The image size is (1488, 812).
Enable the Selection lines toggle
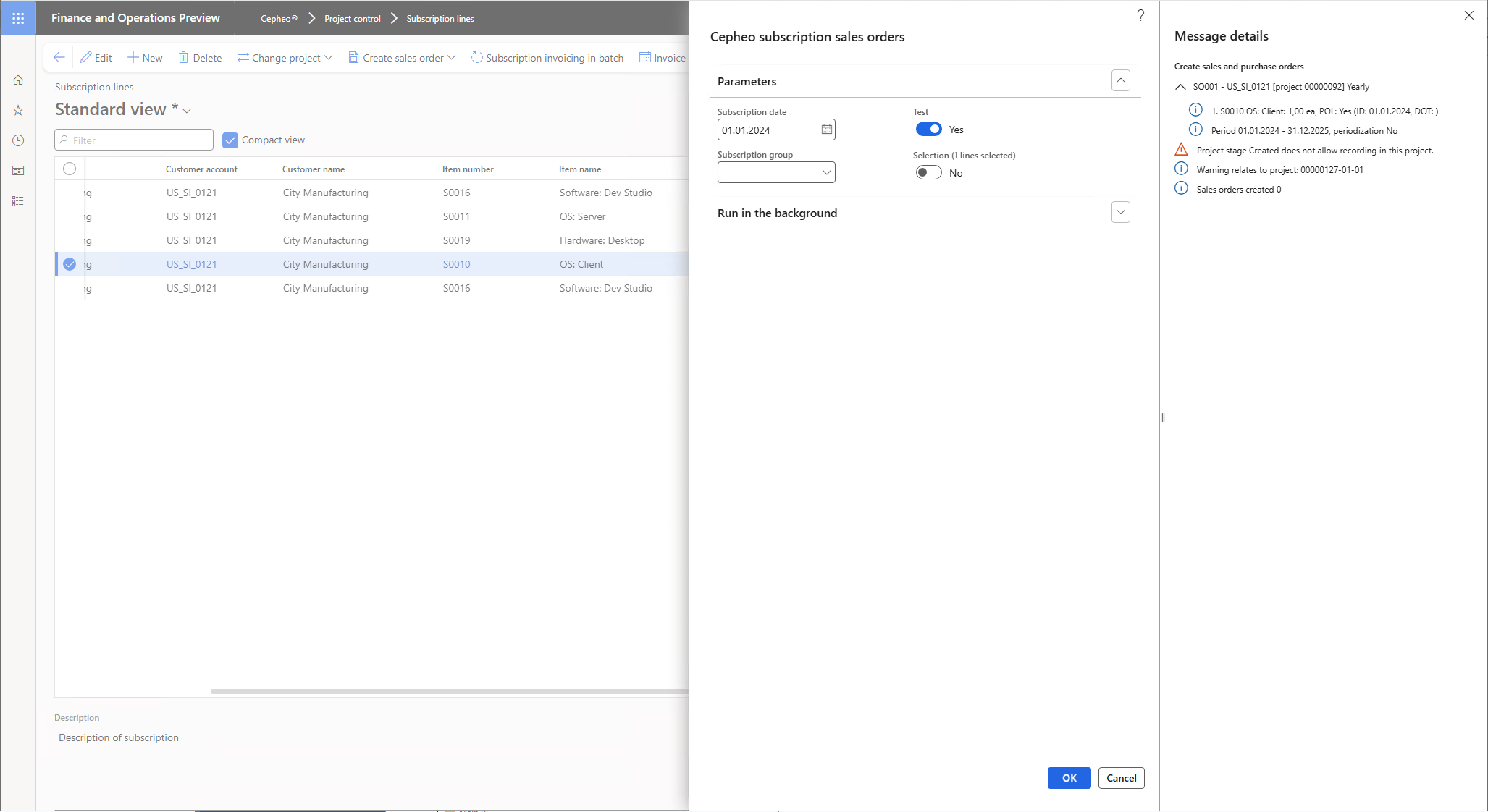pyautogui.click(x=928, y=173)
